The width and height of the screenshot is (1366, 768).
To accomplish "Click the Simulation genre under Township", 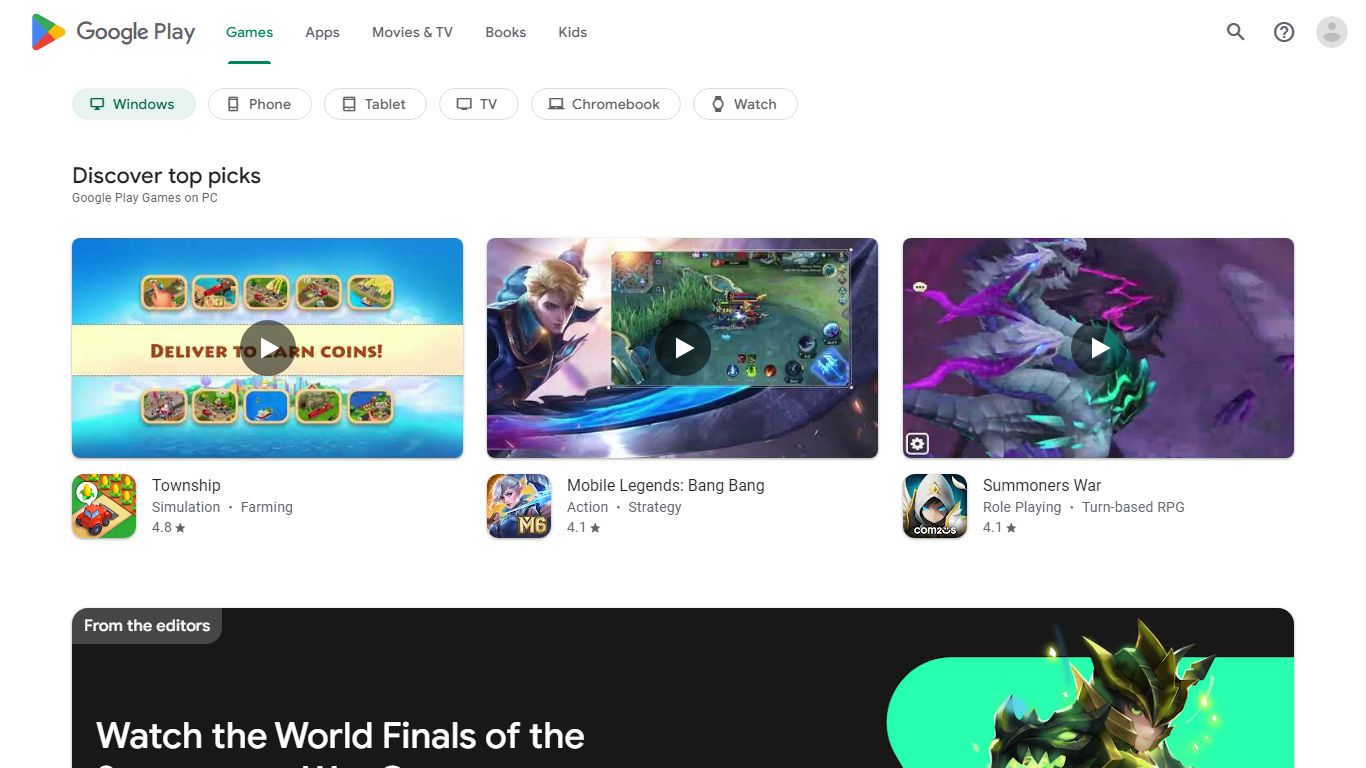I will [186, 507].
